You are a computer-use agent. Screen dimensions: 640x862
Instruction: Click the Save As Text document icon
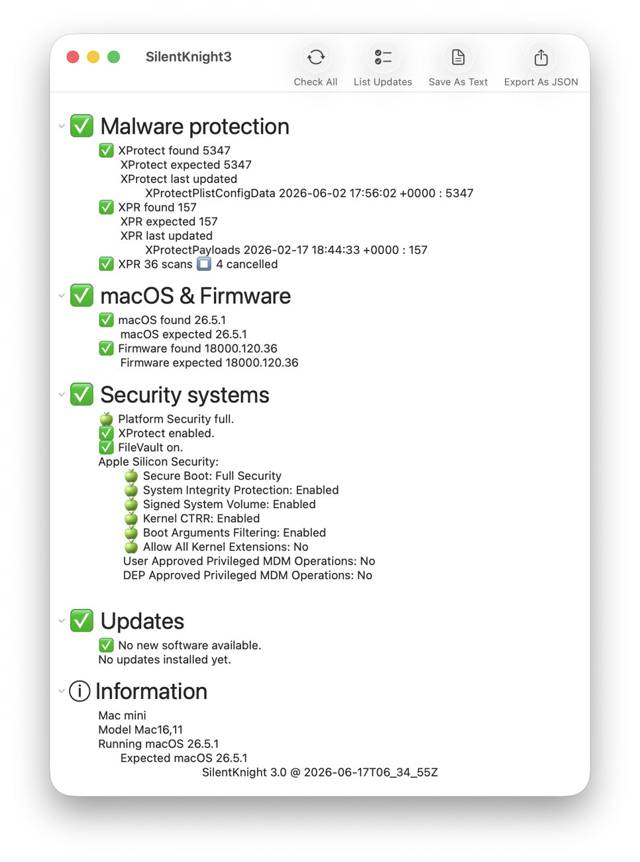(458, 57)
